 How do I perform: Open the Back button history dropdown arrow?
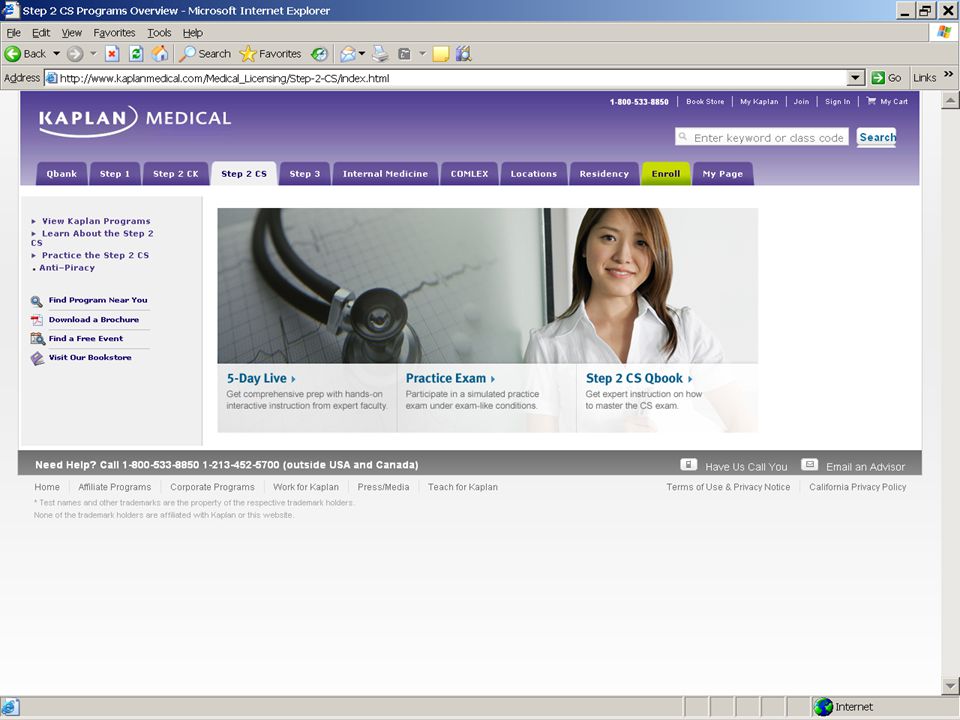point(56,54)
